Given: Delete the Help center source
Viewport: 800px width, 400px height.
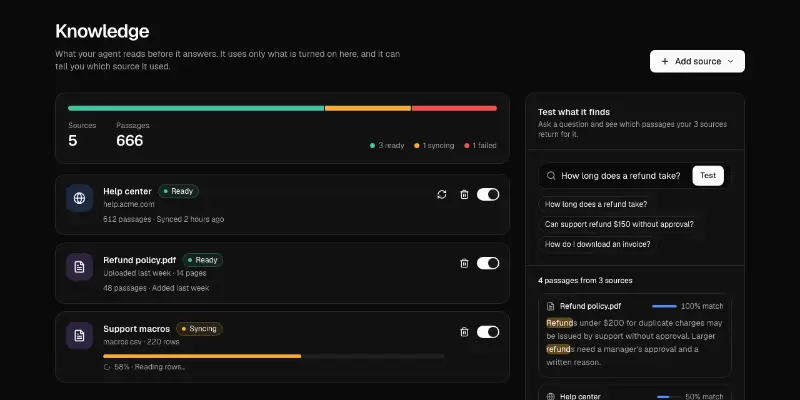Looking at the screenshot, I should [x=464, y=194].
